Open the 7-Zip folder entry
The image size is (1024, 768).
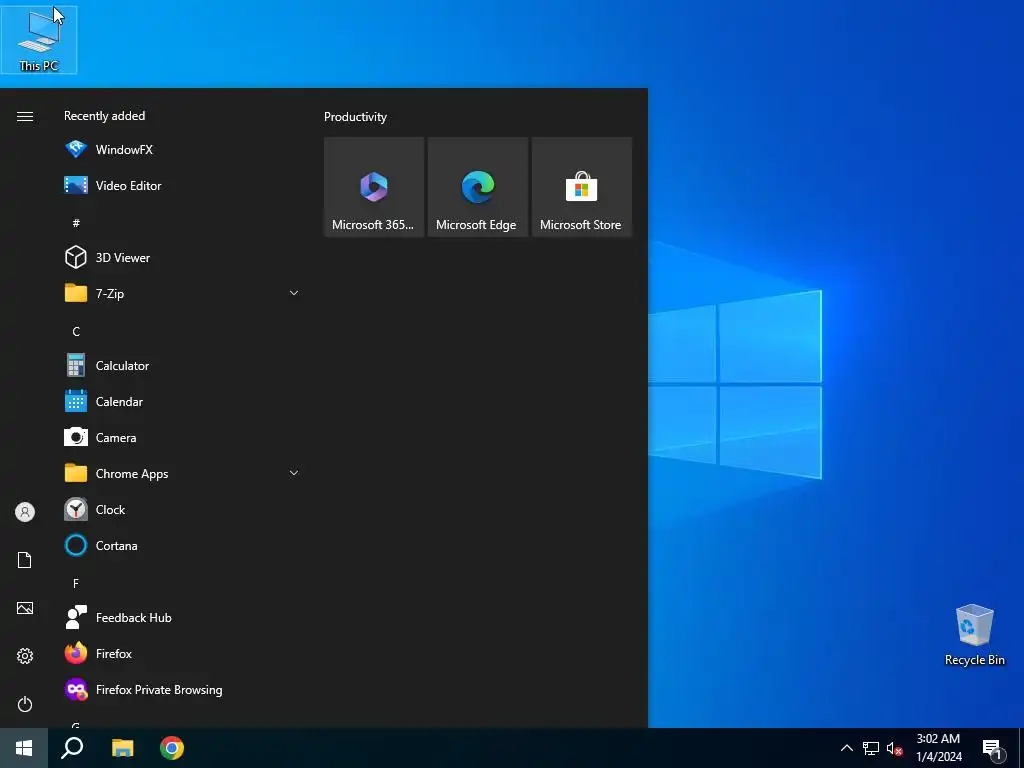(x=182, y=293)
